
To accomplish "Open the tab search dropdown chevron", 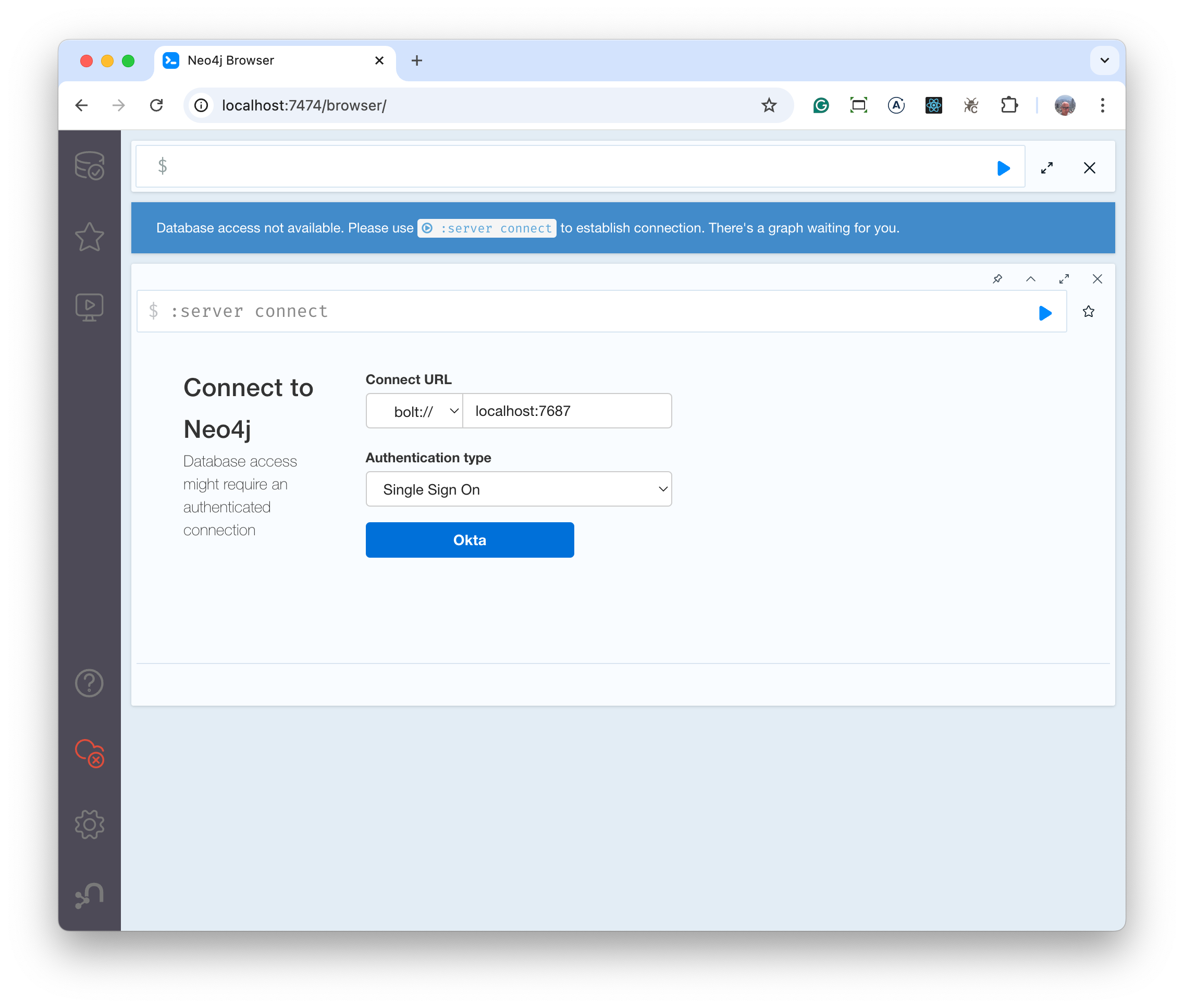I will pos(1105,60).
